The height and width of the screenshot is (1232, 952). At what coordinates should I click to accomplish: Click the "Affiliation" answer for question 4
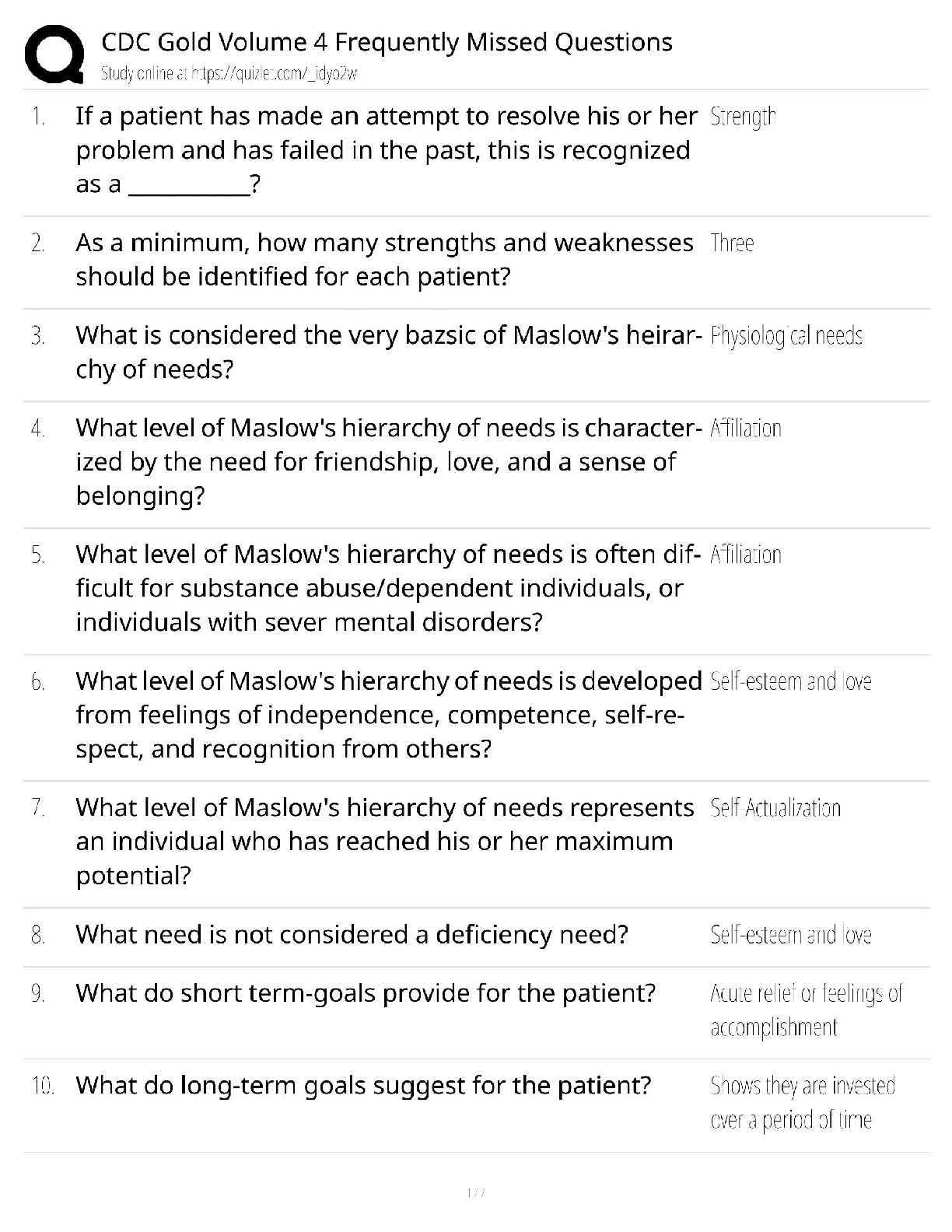click(746, 429)
